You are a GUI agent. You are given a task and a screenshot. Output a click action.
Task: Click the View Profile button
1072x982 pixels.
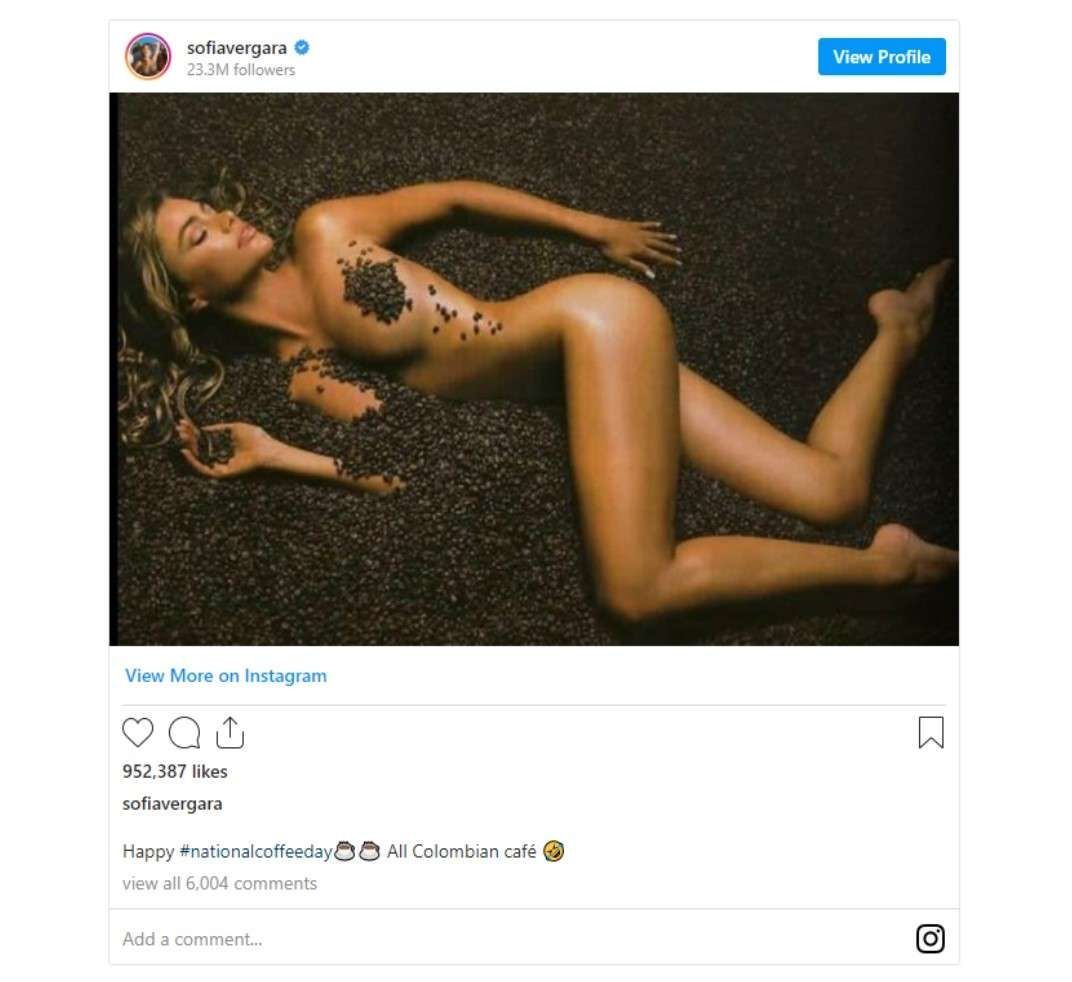pos(881,57)
